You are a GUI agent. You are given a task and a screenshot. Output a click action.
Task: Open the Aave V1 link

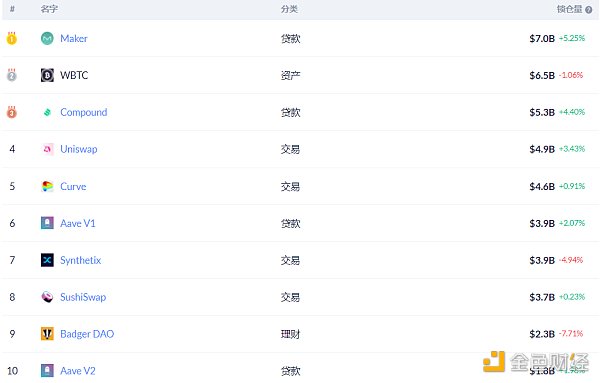(78, 223)
